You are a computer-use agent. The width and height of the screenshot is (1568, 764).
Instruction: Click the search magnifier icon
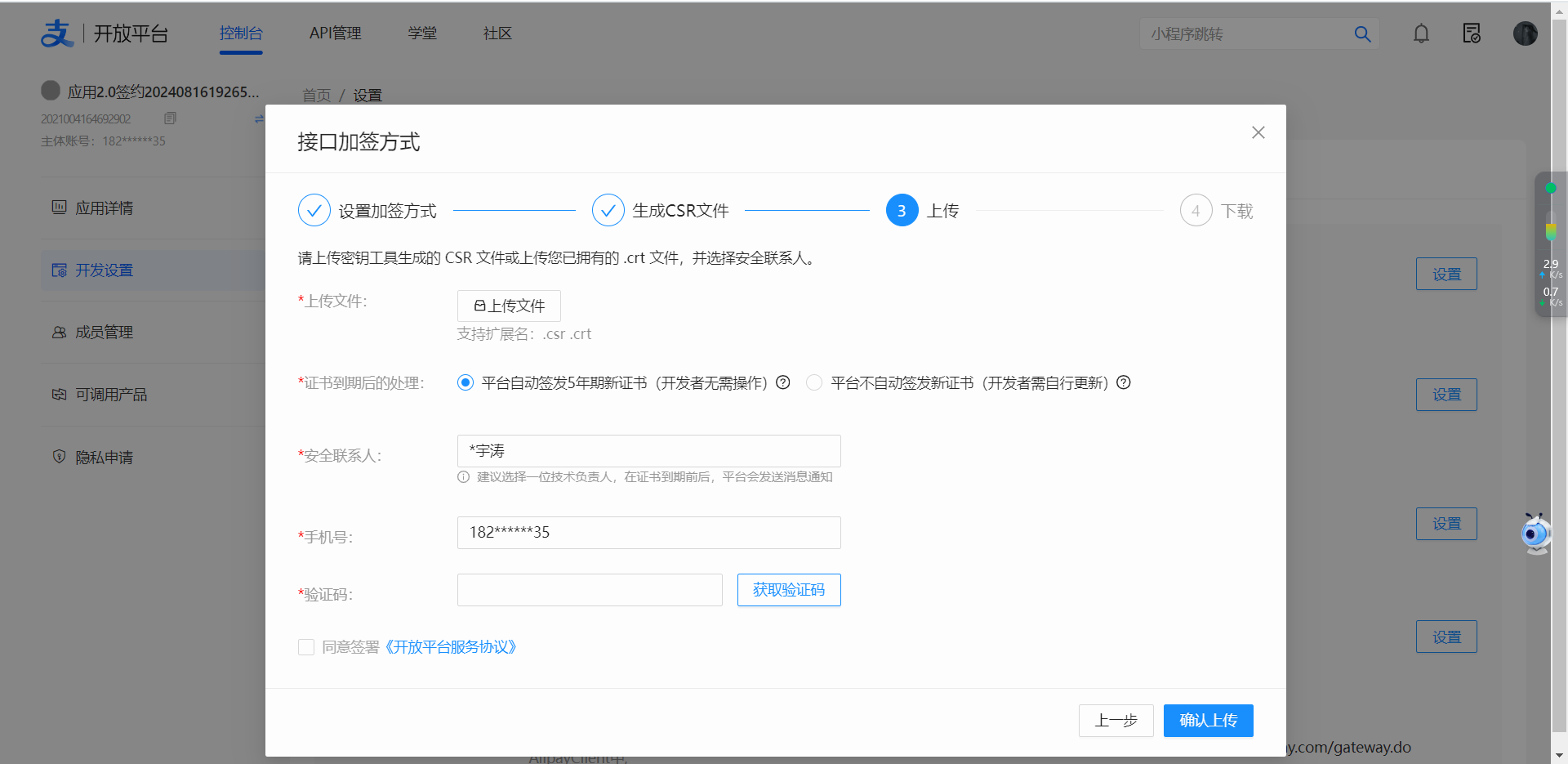point(1362,34)
